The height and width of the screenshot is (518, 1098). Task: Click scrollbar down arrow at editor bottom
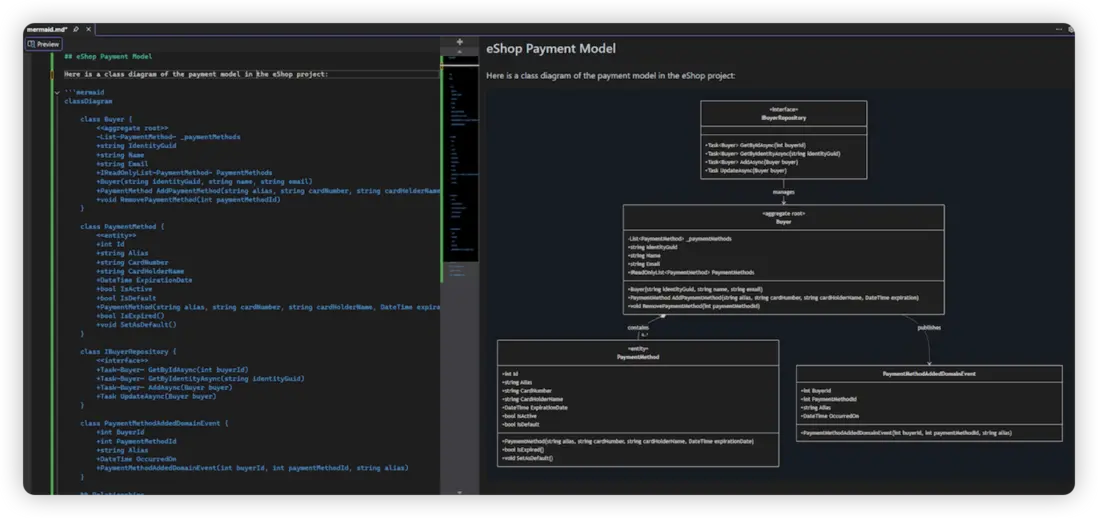click(459, 492)
